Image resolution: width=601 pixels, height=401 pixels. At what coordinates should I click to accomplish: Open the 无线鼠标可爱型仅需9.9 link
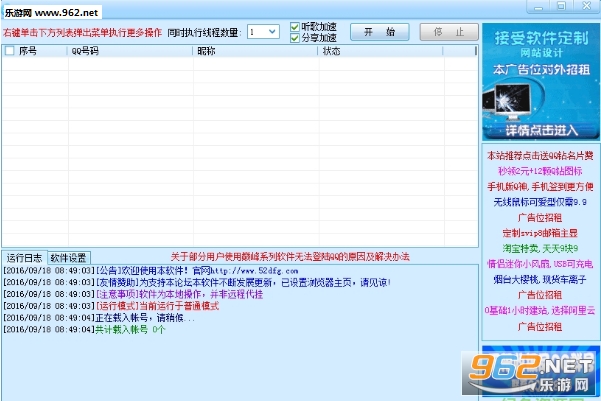[540, 202]
